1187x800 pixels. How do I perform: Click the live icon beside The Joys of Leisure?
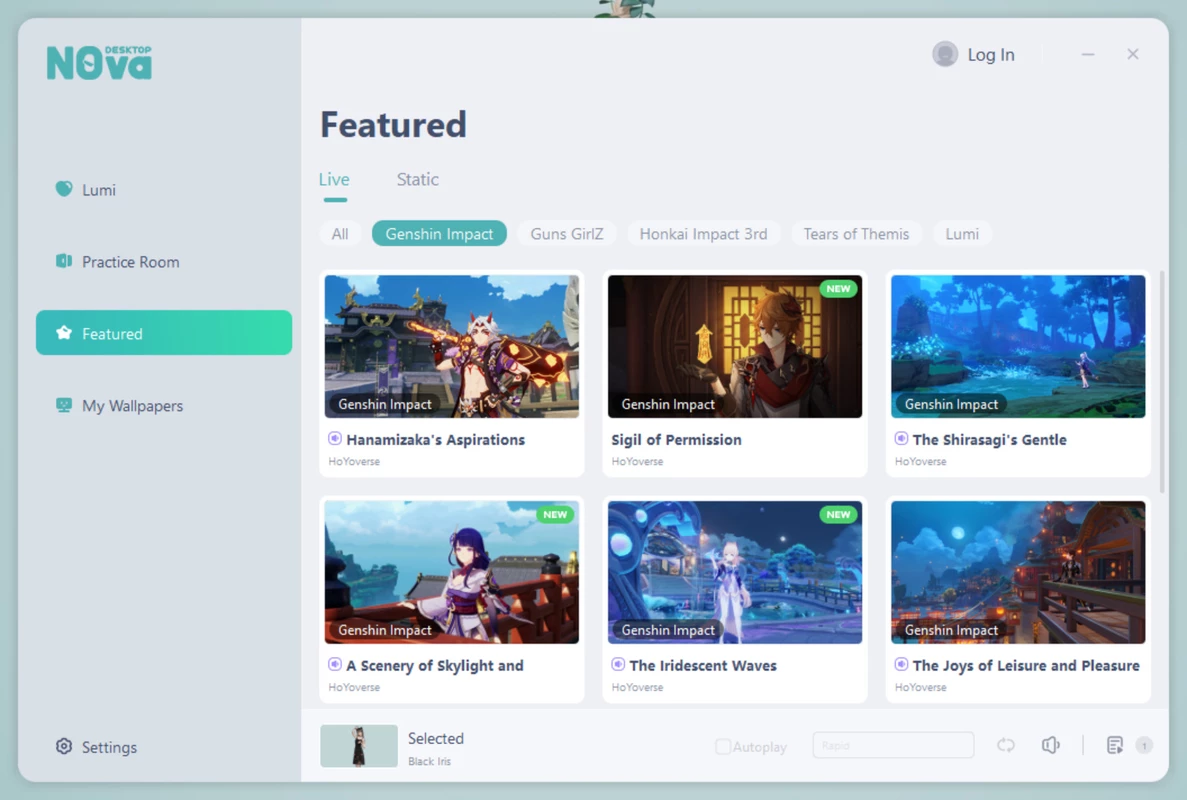click(901, 665)
